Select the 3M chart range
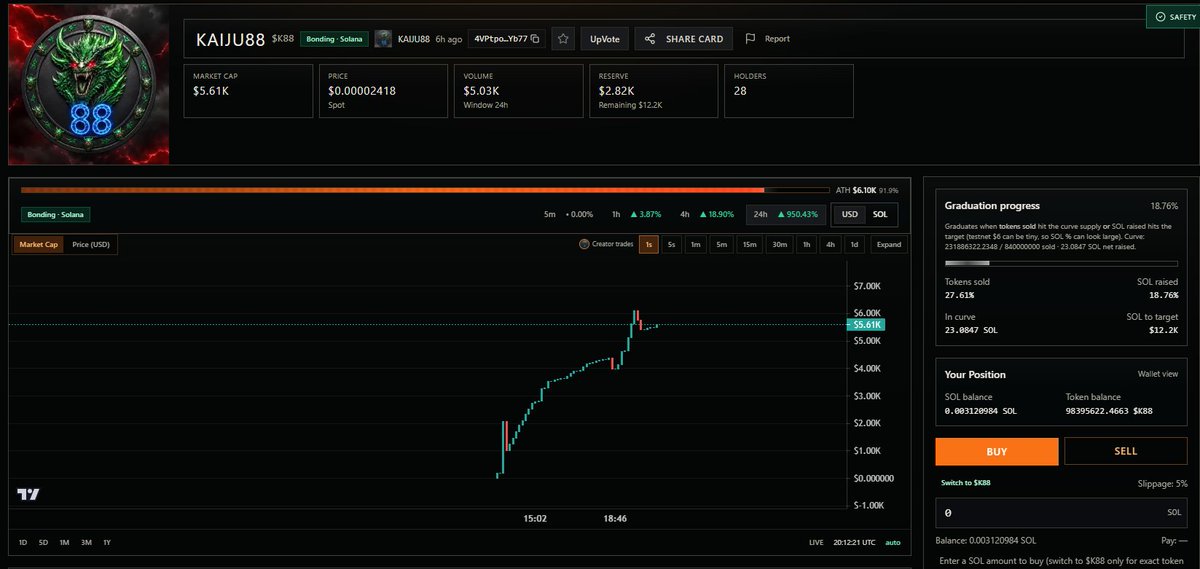Image resolution: width=1200 pixels, height=569 pixels. [86, 542]
